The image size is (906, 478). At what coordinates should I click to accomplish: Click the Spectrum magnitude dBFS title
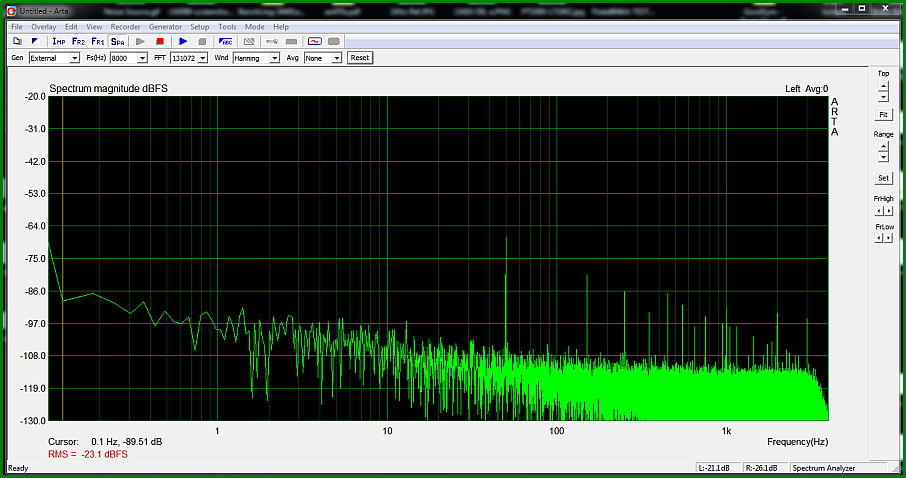pyautogui.click(x=109, y=88)
